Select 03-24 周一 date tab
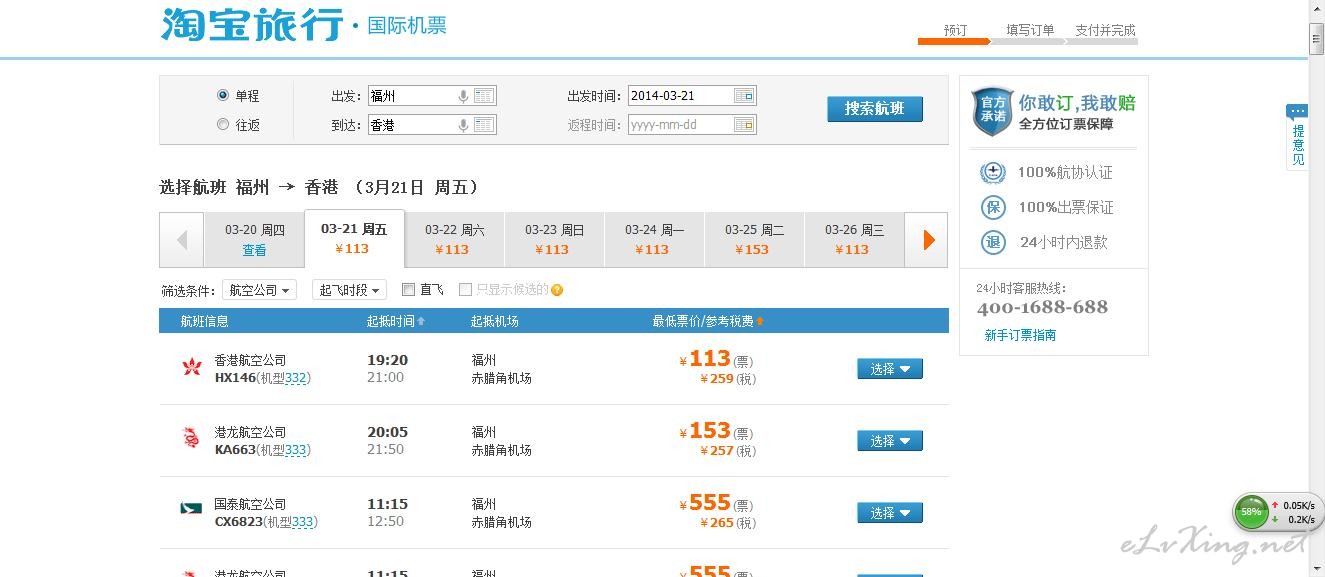 pos(654,240)
